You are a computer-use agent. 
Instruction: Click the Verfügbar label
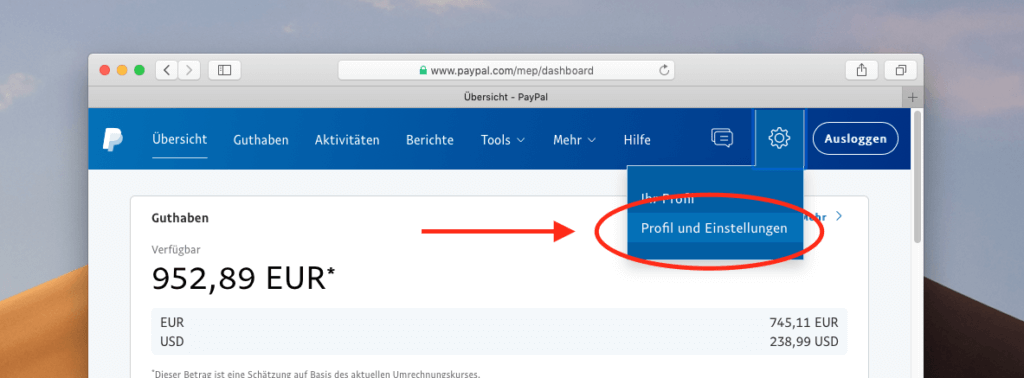click(176, 249)
